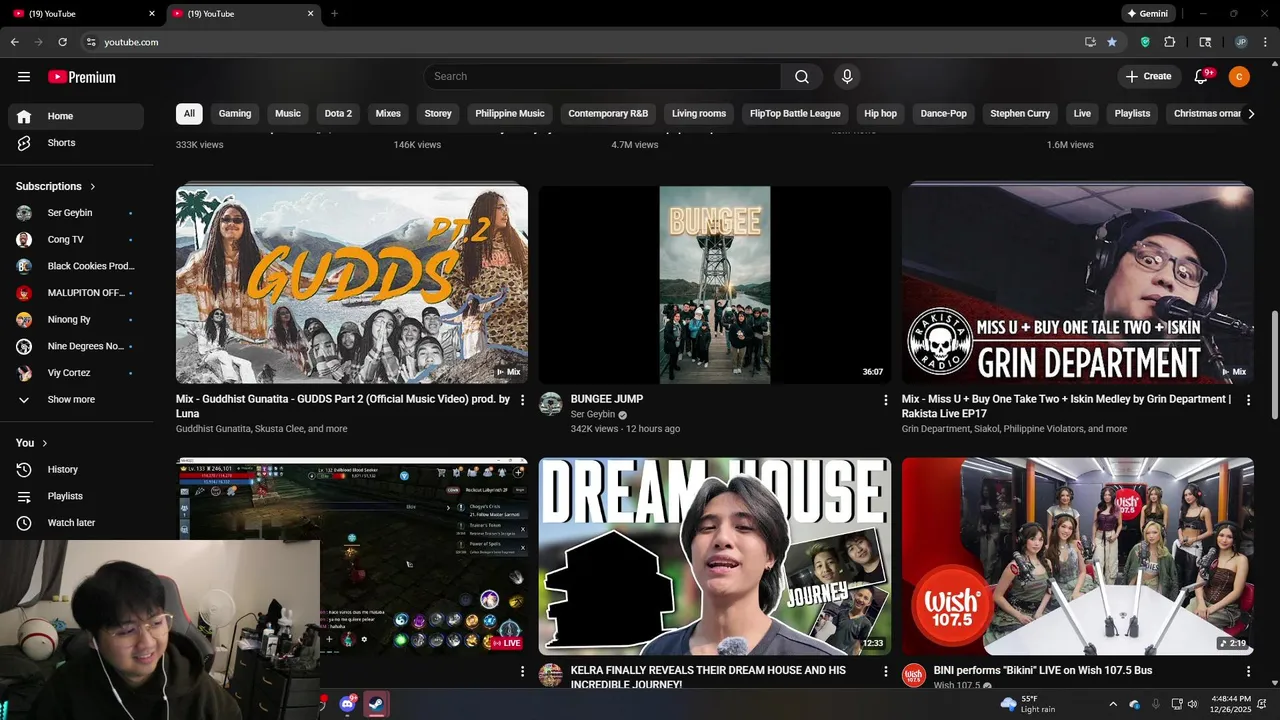Open the notifications bell
1280x720 pixels.
point(1203,77)
